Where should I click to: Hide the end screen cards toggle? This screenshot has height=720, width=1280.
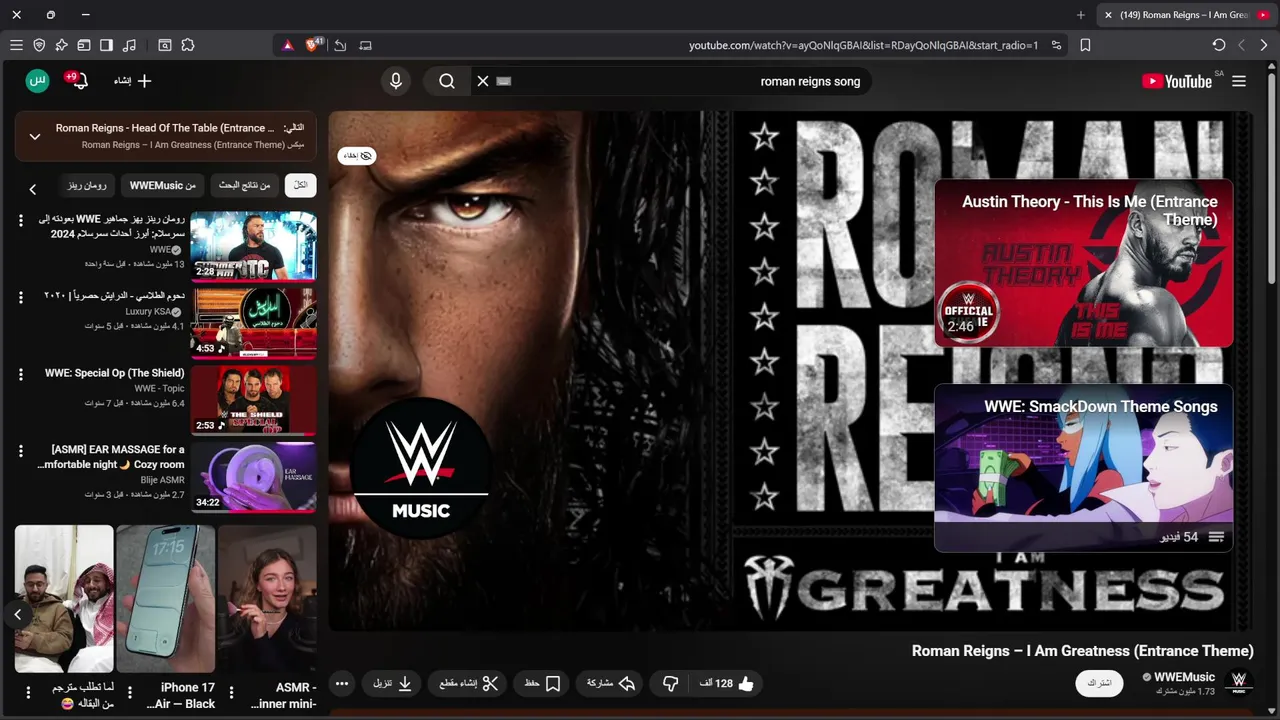(357, 156)
